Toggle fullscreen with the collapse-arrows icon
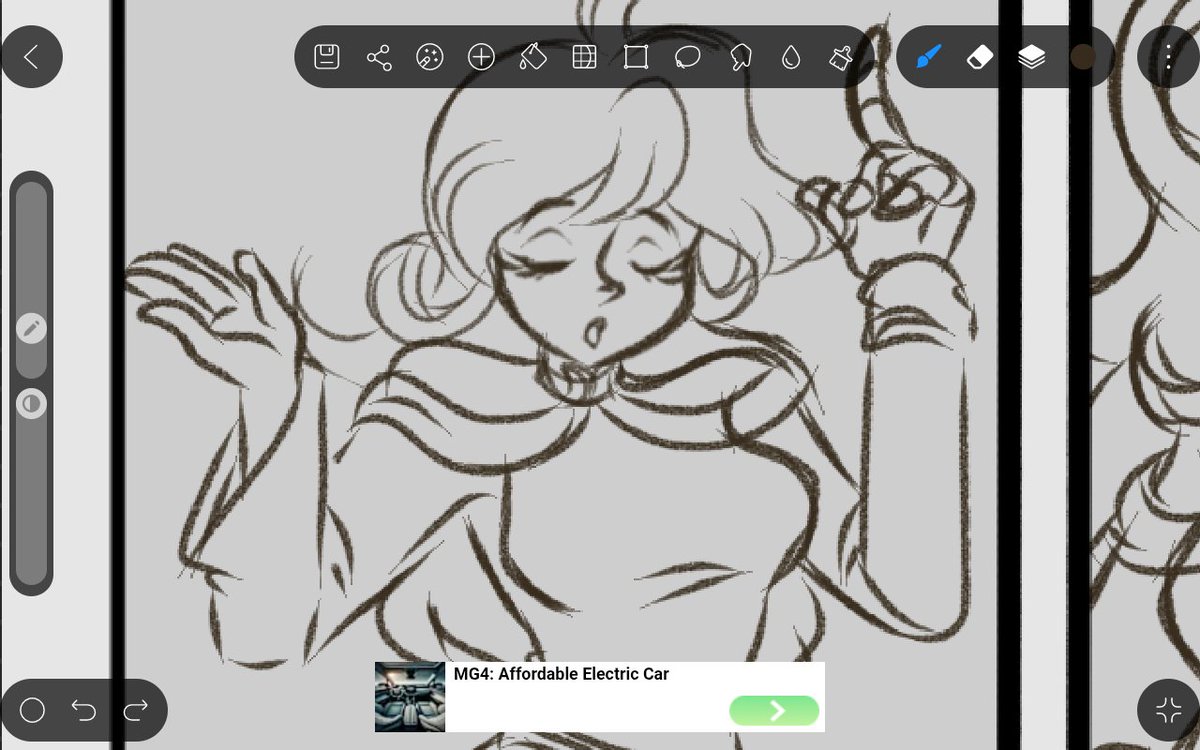 pos(1168,710)
